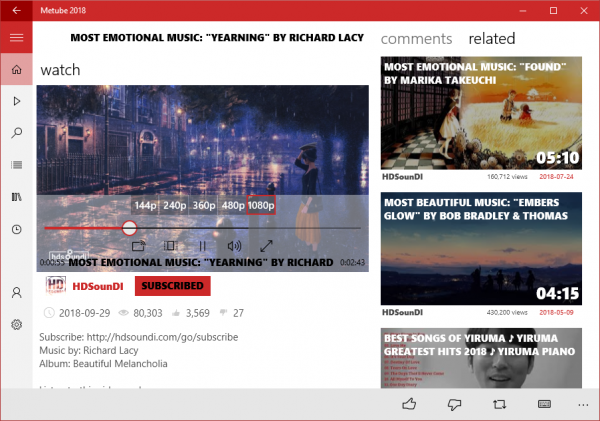Open the account user sidebar icon
The image size is (600, 421).
[x=16, y=293]
